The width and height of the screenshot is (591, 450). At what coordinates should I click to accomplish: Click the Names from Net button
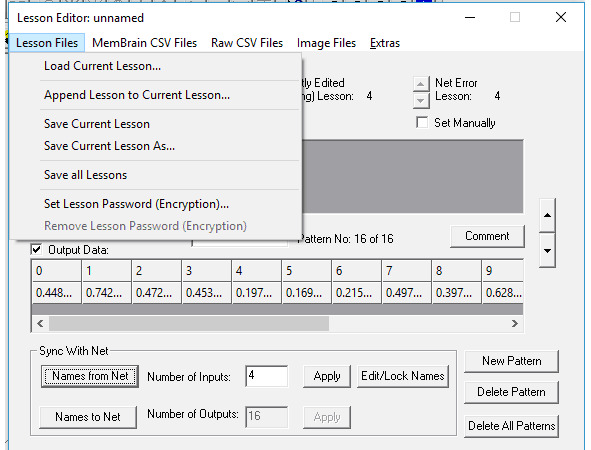click(90, 376)
